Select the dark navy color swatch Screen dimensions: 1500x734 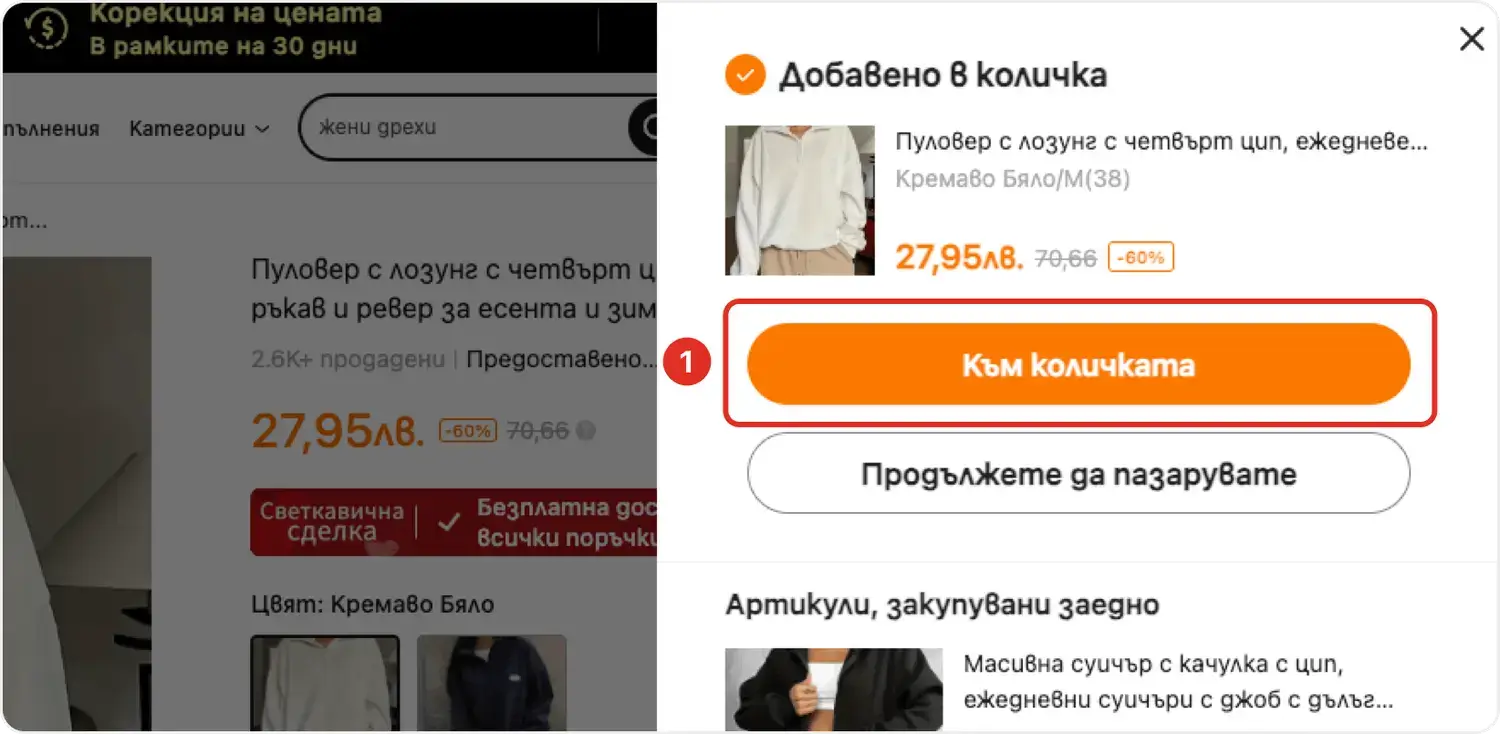[x=492, y=683]
